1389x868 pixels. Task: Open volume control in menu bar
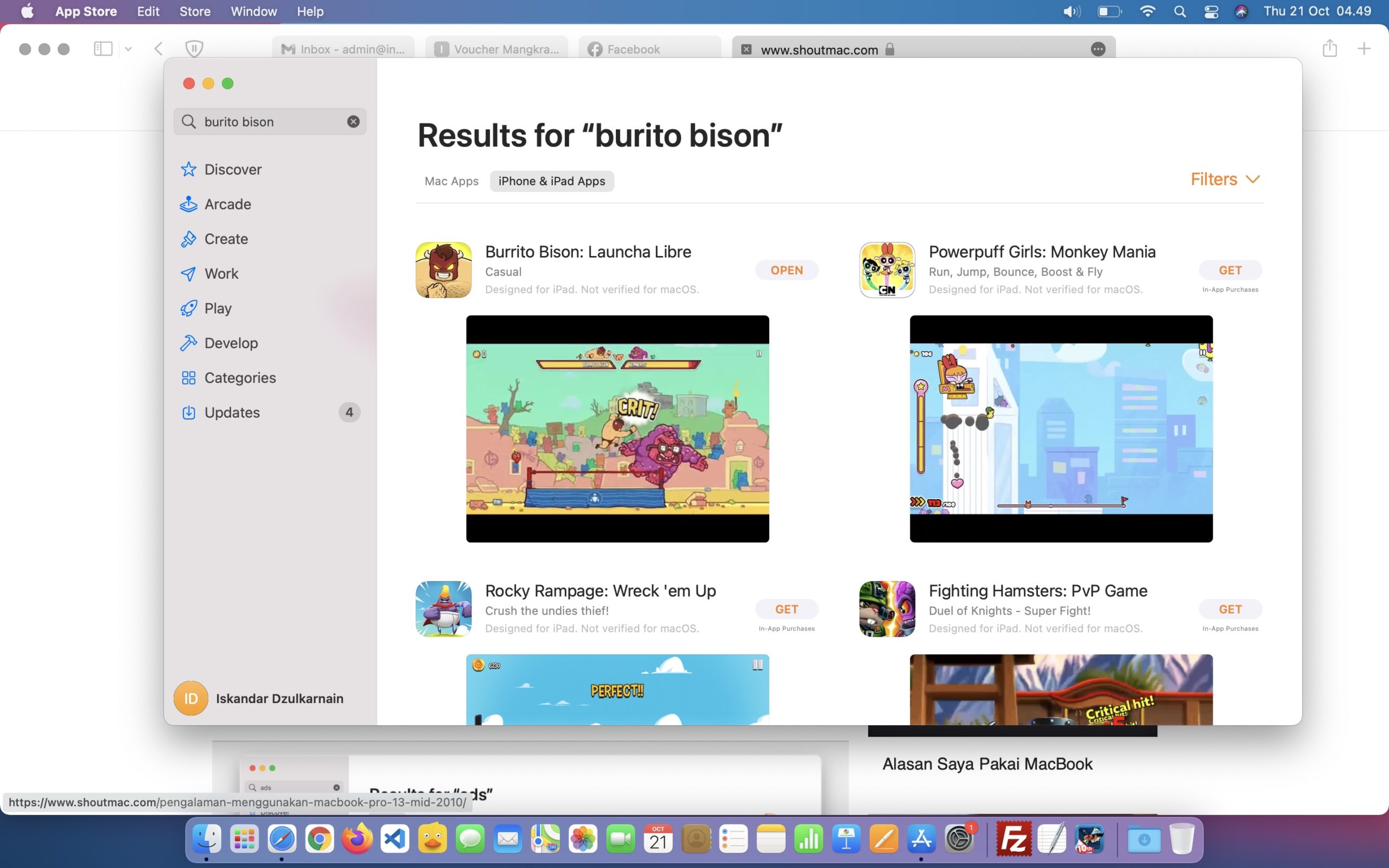1072,11
